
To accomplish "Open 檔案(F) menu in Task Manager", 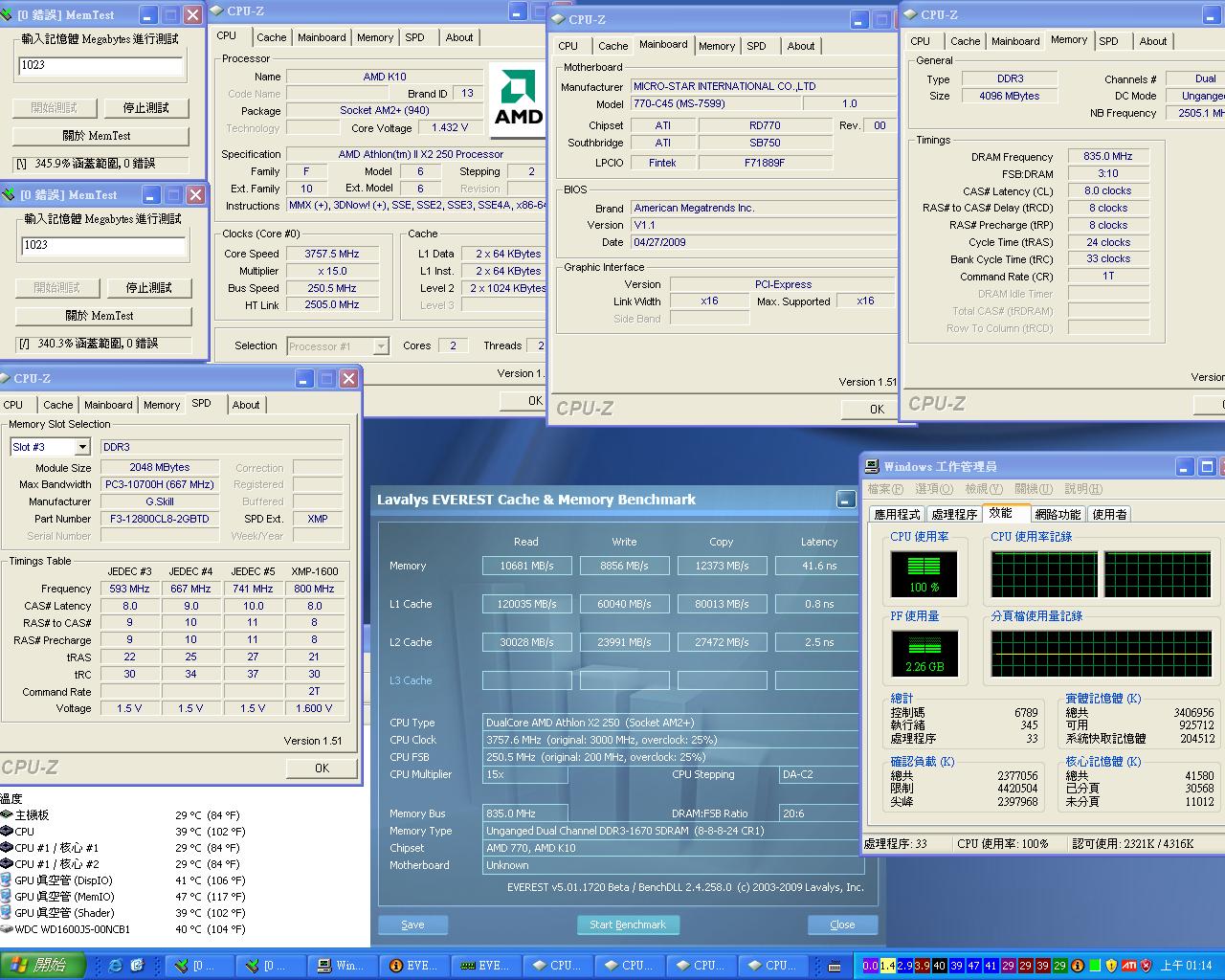I will tap(885, 489).
